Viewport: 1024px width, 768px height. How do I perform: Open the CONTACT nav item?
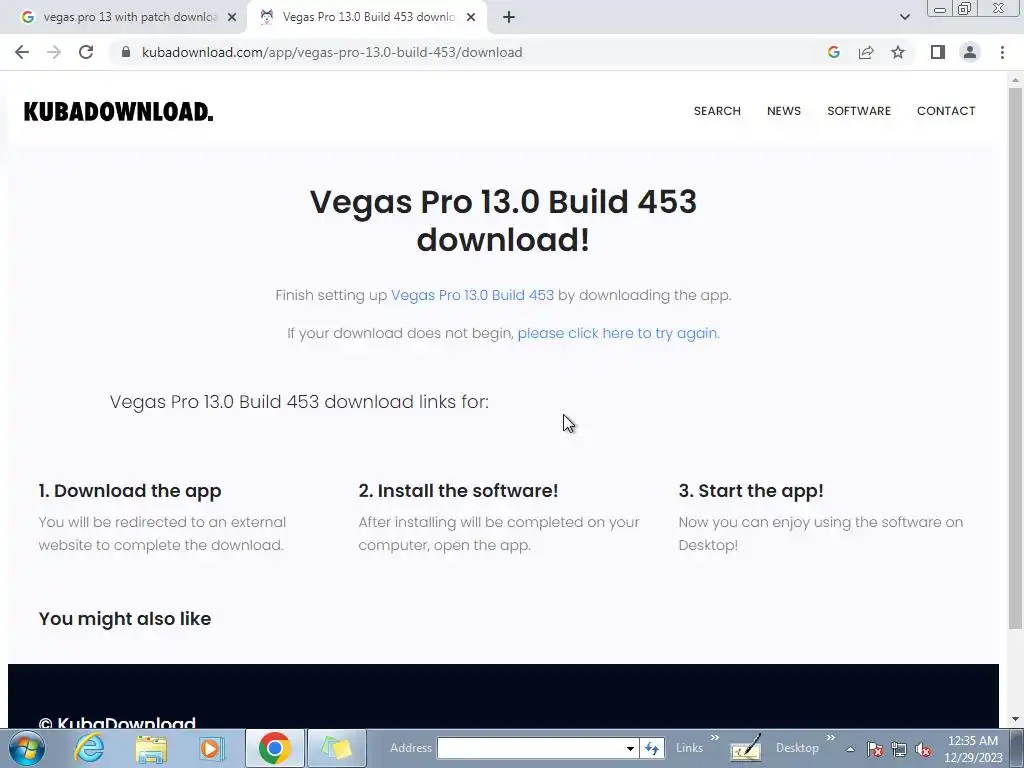[x=946, y=111]
